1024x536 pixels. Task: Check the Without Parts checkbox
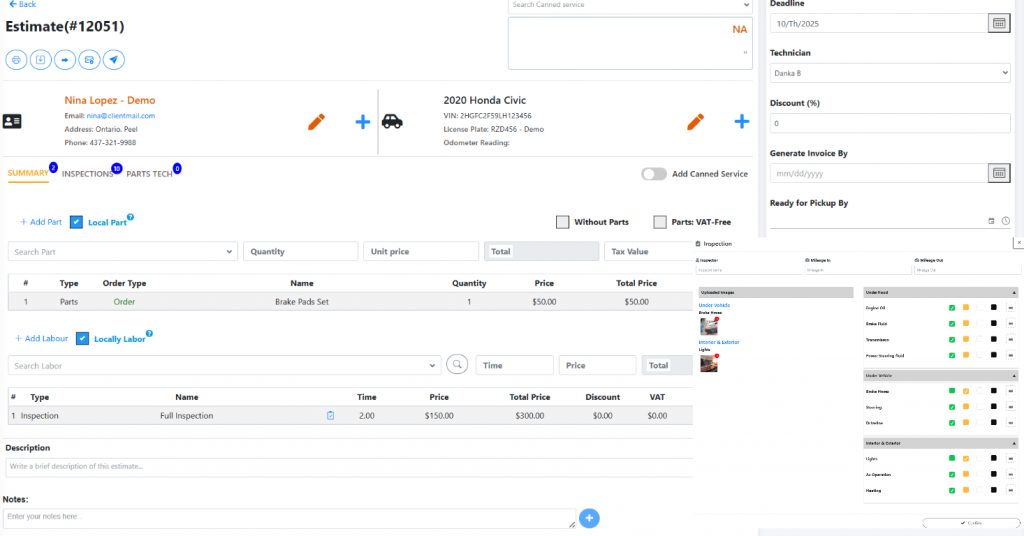562,222
